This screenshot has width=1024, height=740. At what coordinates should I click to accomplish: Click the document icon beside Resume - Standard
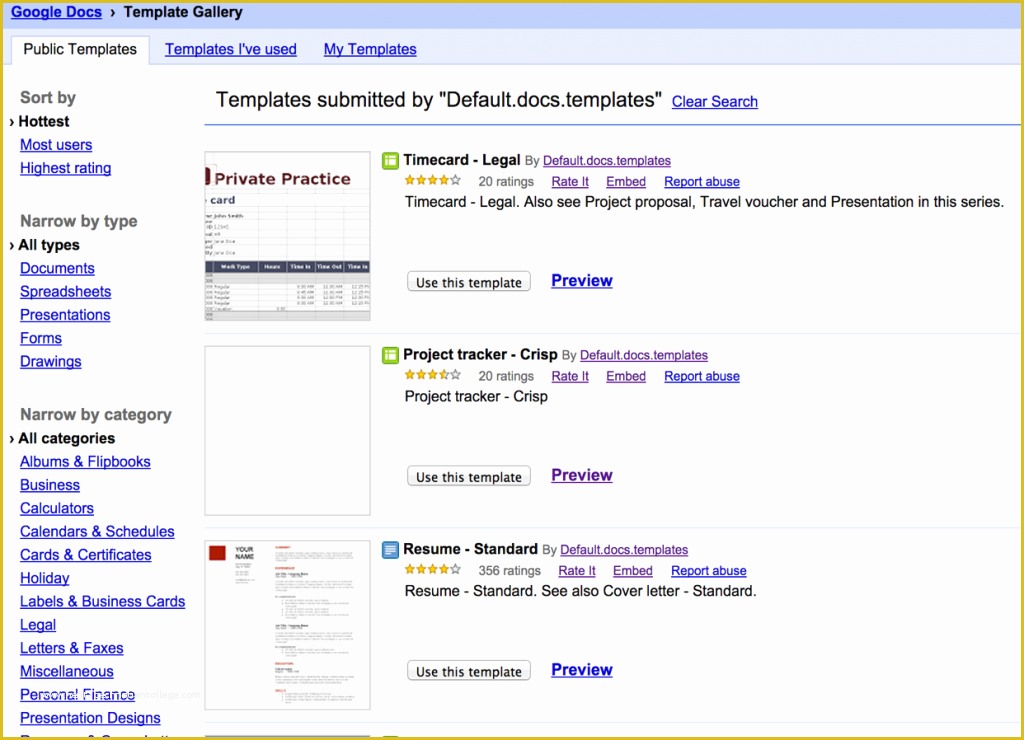pyautogui.click(x=390, y=550)
